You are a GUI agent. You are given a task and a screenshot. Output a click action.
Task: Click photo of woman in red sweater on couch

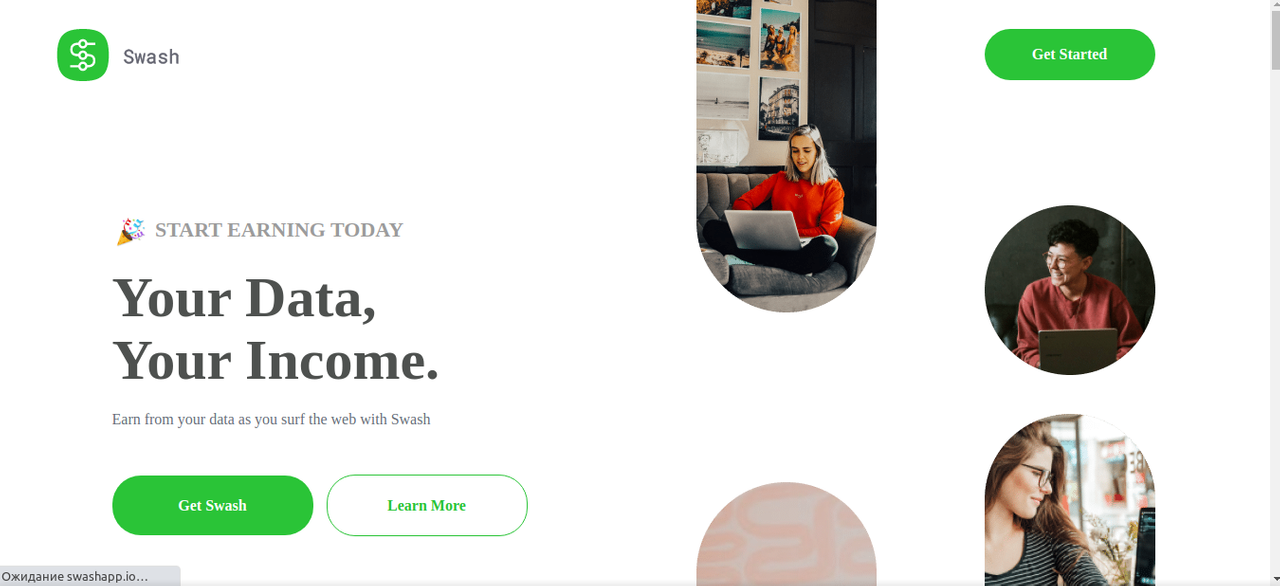pyautogui.click(x=786, y=156)
